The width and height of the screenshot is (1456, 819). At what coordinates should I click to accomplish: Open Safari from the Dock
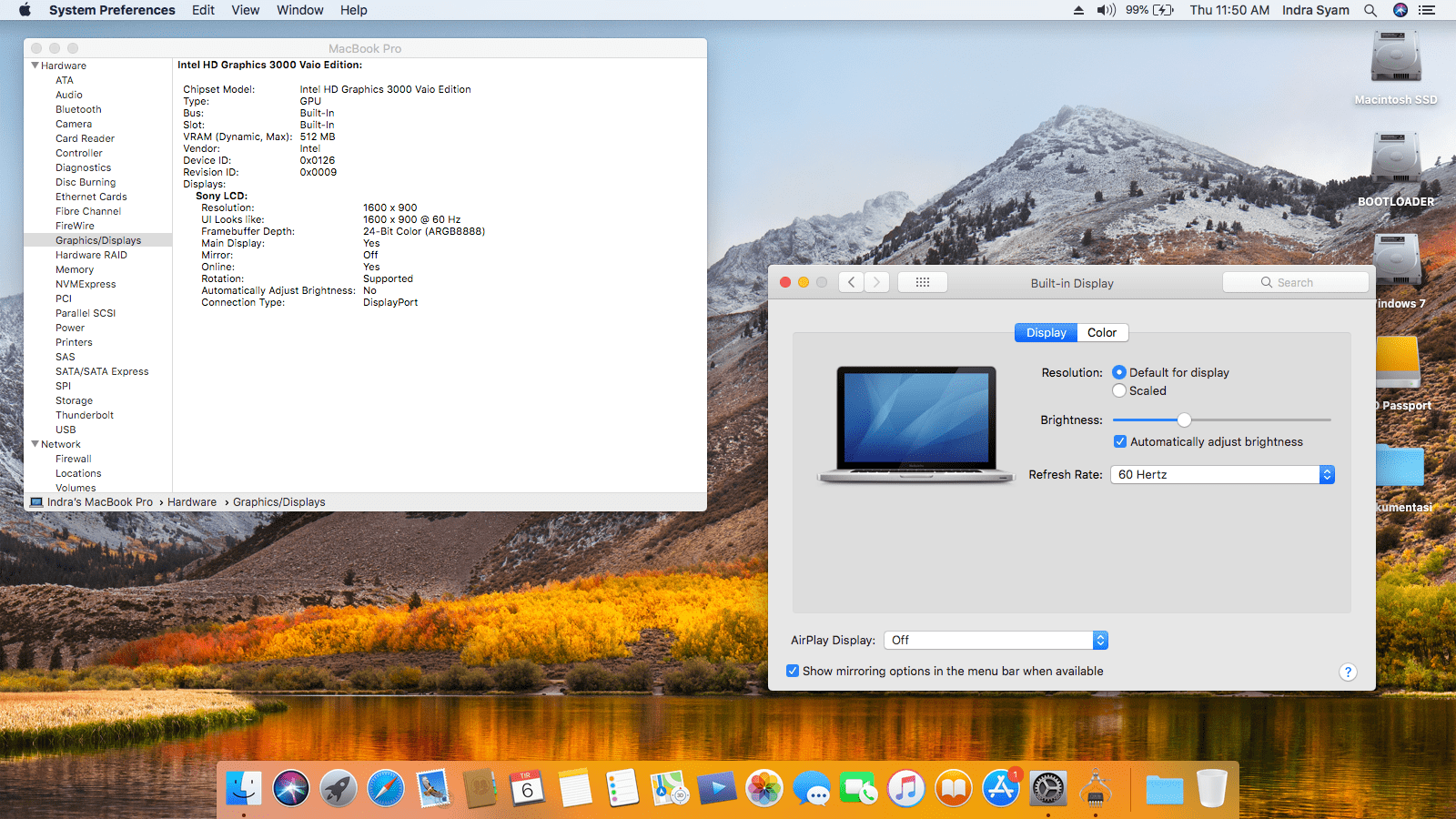tap(386, 788)
